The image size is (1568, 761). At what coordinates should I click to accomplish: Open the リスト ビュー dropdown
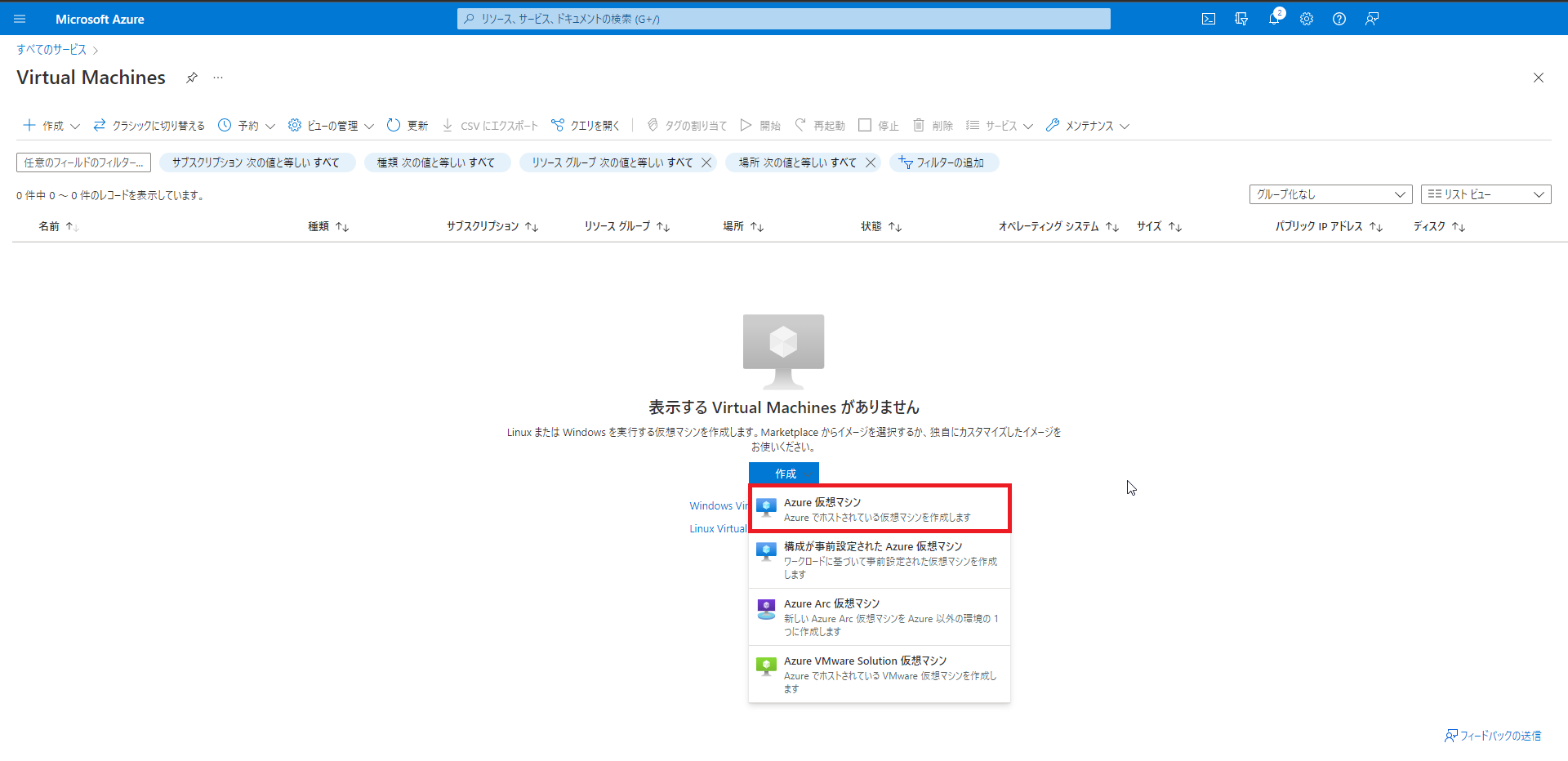tap(1486, 194)
